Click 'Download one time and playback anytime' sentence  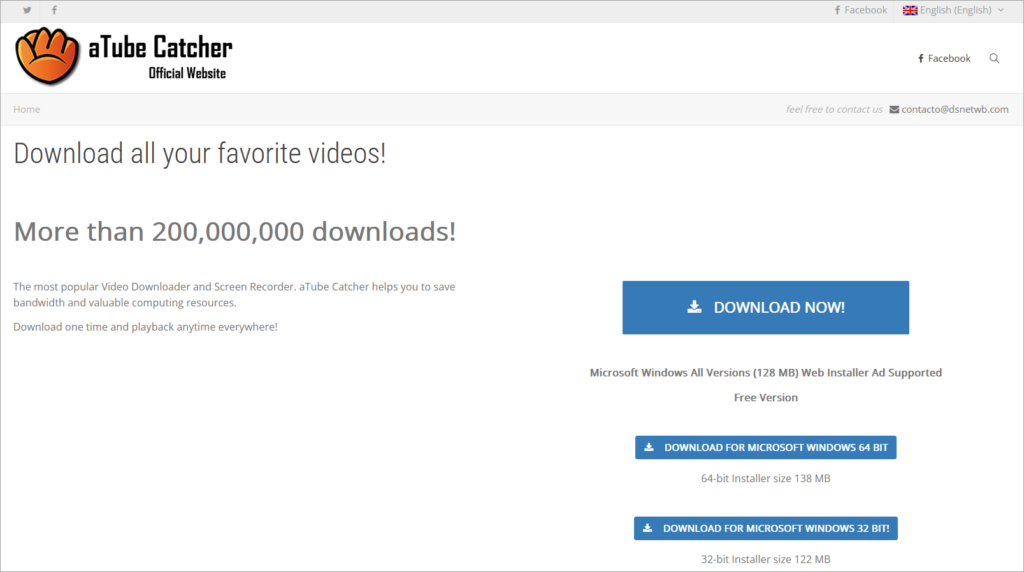click(146, 326)
